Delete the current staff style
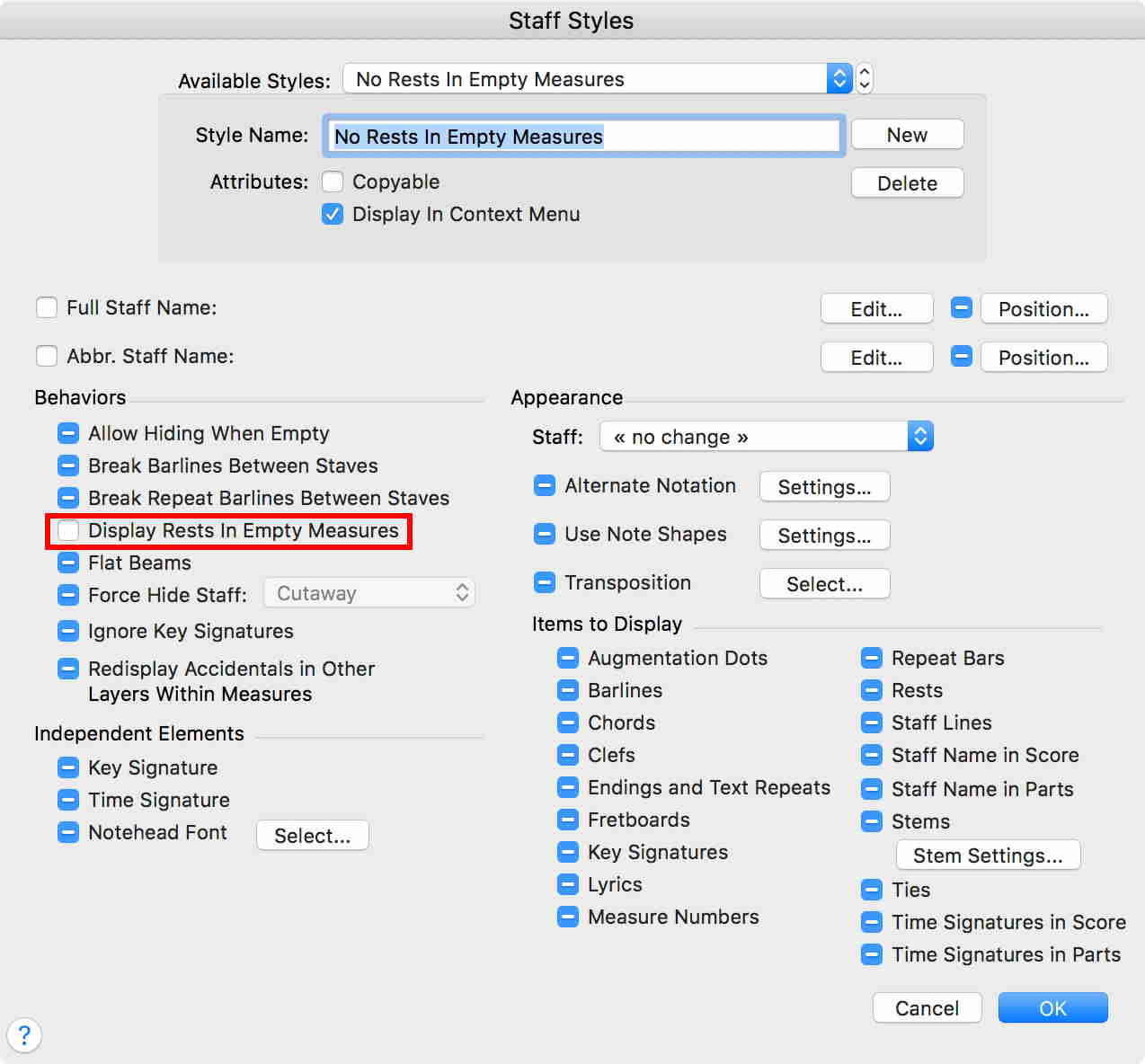 (x=907, y=183)
